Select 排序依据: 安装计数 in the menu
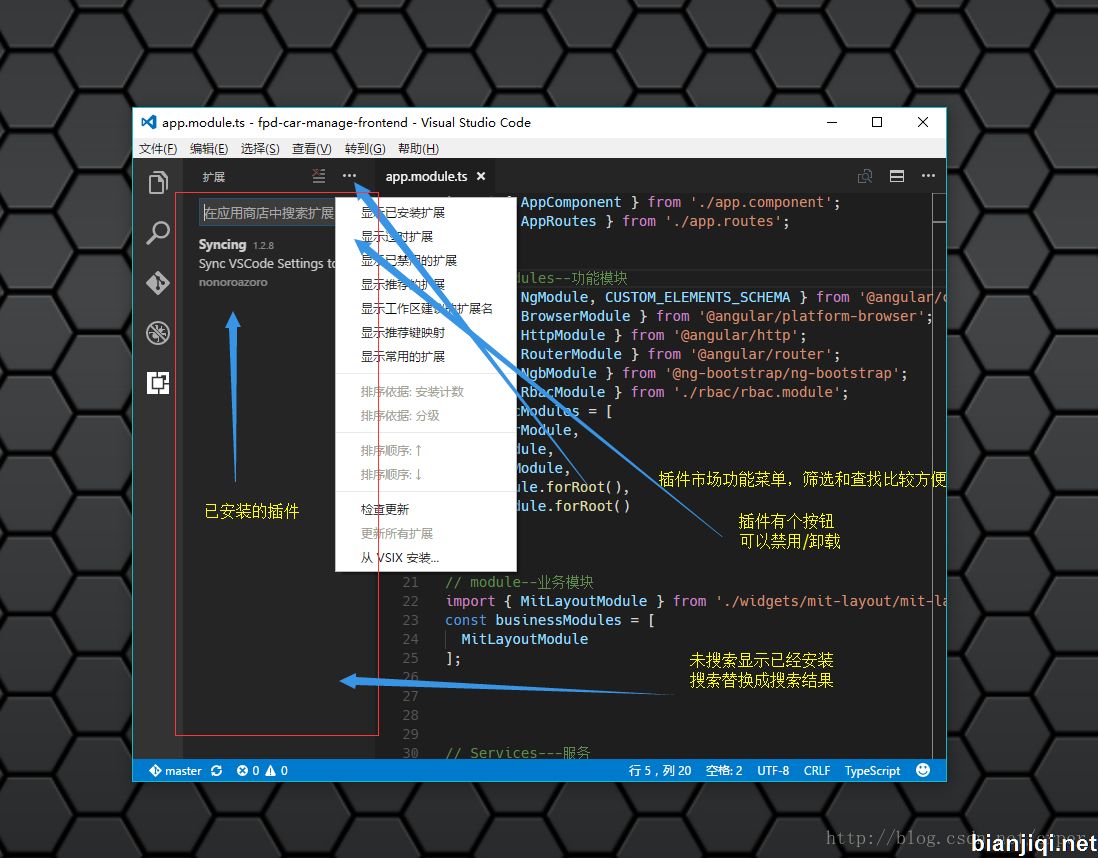This screenshot has height=858, width=1098. (426, 392)
